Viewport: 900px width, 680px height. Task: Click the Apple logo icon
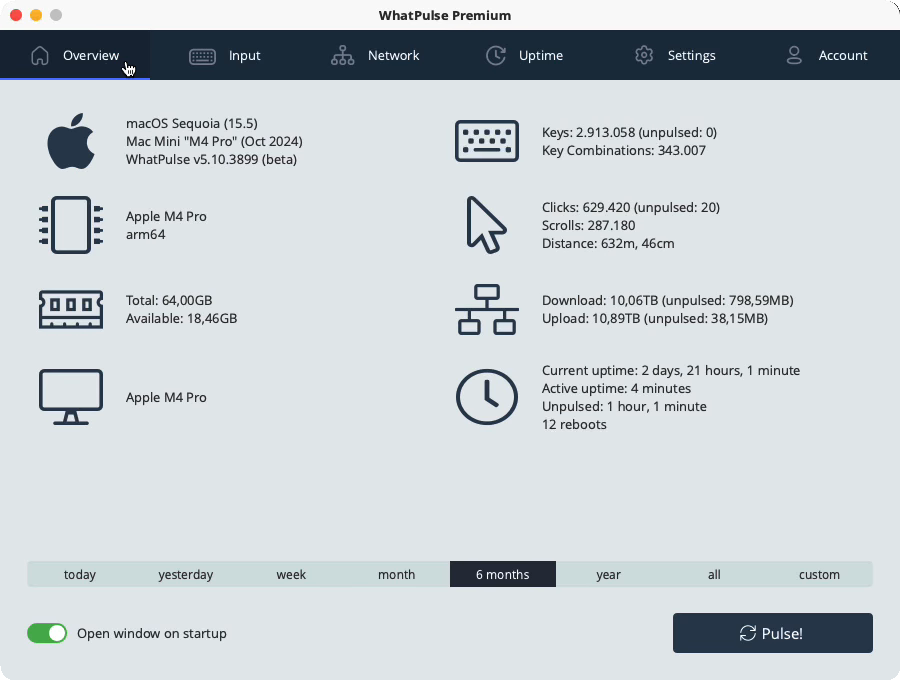(x=71, y=141)
